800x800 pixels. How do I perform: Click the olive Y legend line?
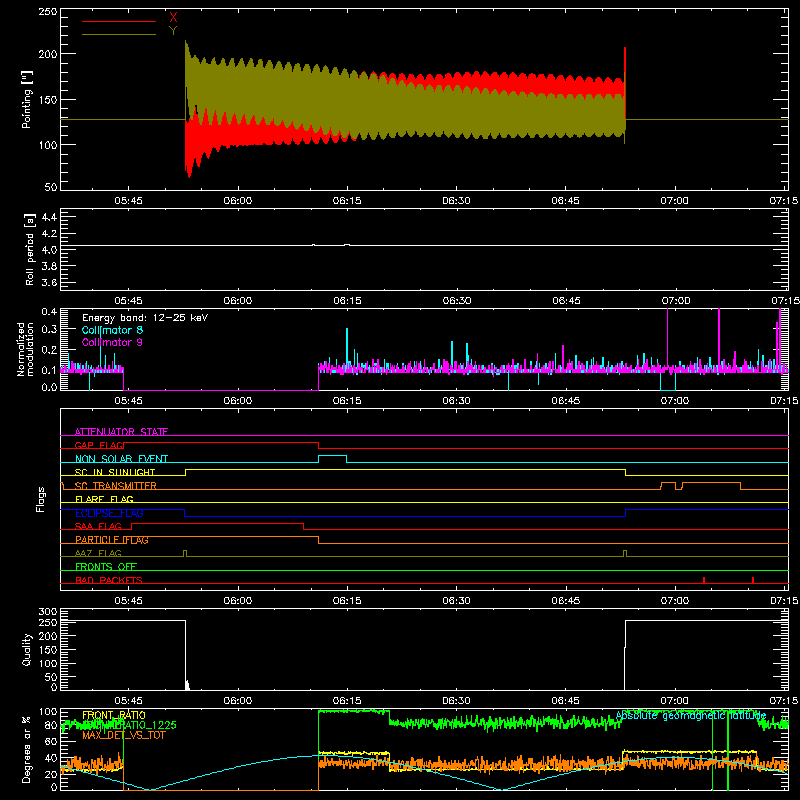click(x=118, y=34)
